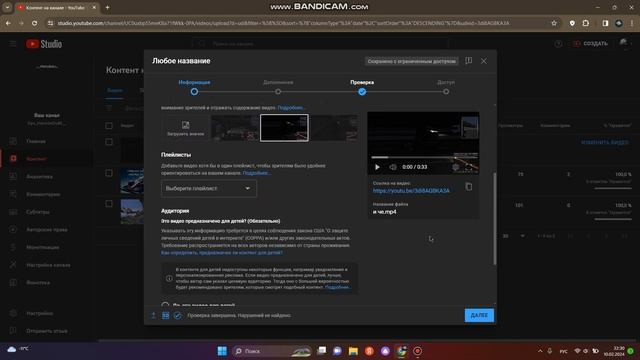The width and height of the screenshot is (640, 360).
Task: Enter fullscreen in preview player
Action: [470, 167]
